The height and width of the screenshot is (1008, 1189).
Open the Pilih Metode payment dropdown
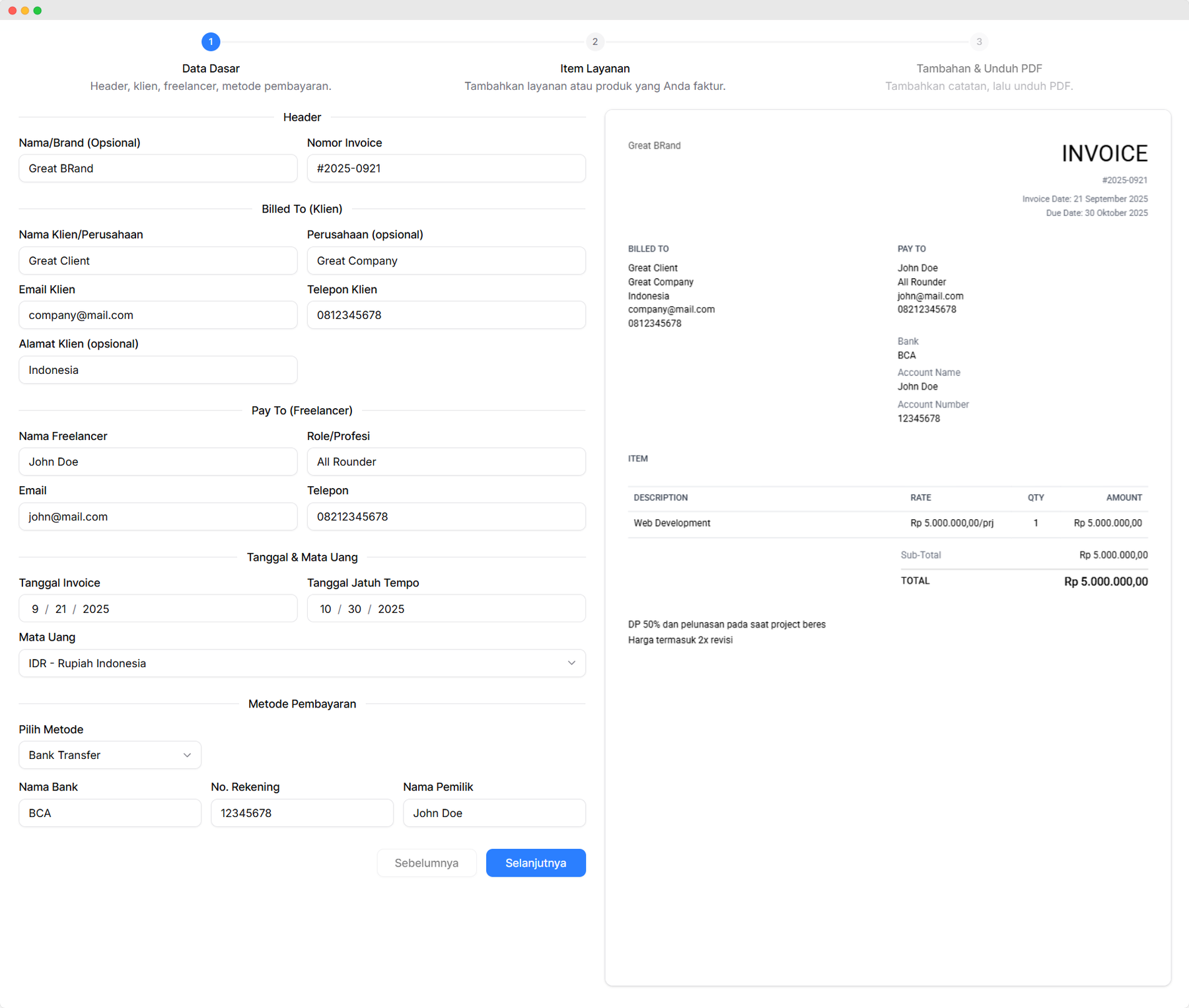[110, 755]
